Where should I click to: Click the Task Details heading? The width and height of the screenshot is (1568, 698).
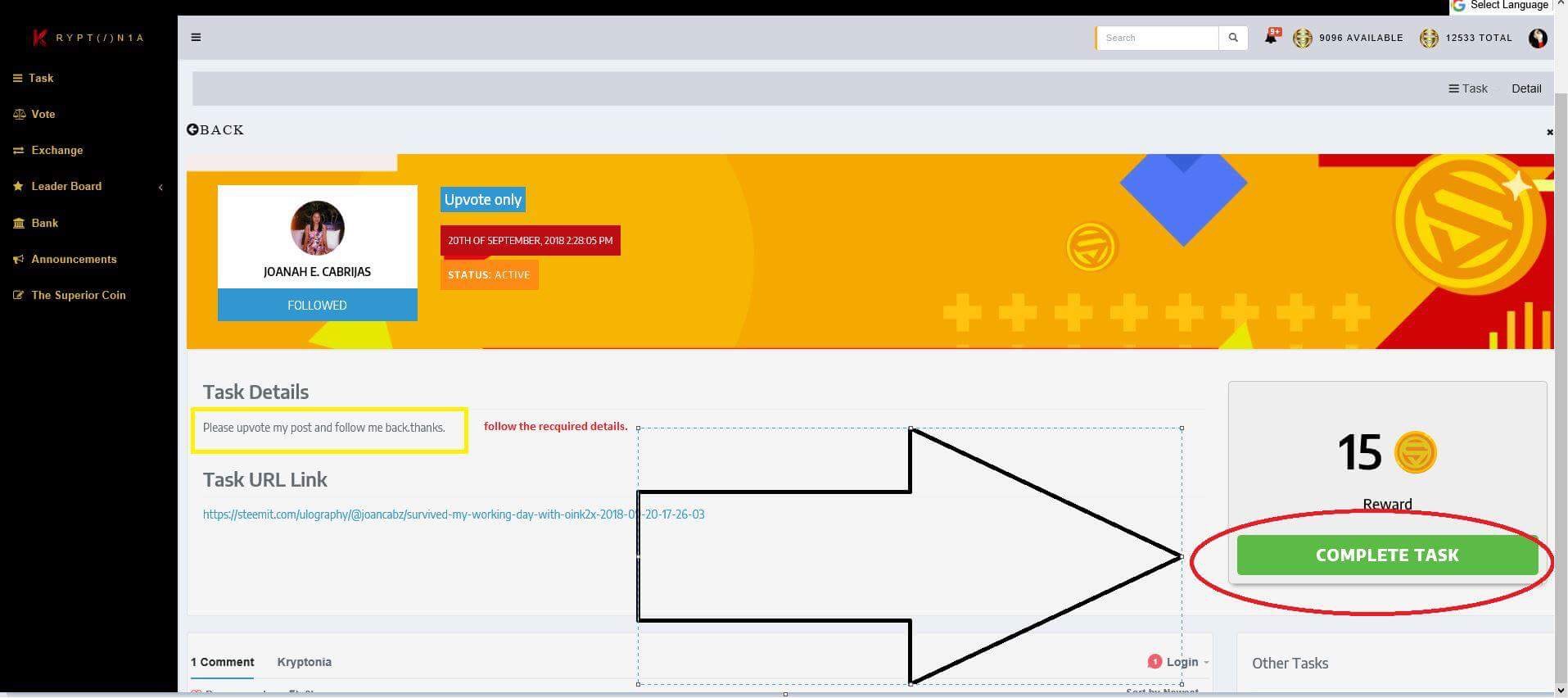[x=255, y=392]
